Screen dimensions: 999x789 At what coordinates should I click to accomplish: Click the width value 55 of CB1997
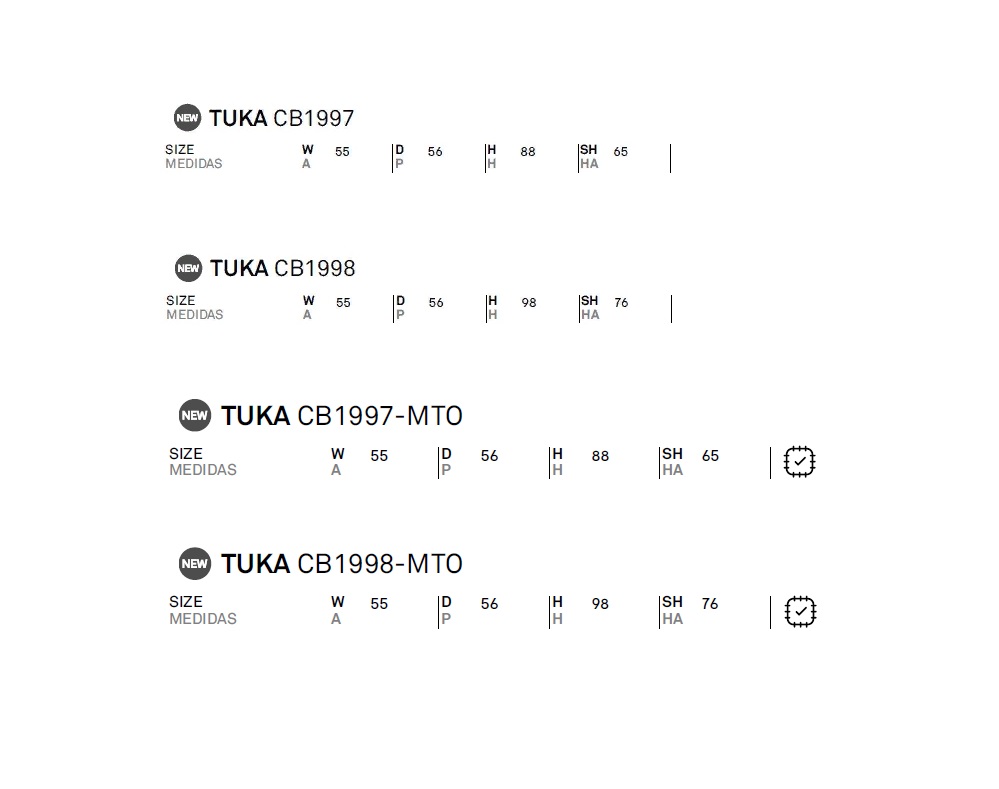tap(342, 152)
